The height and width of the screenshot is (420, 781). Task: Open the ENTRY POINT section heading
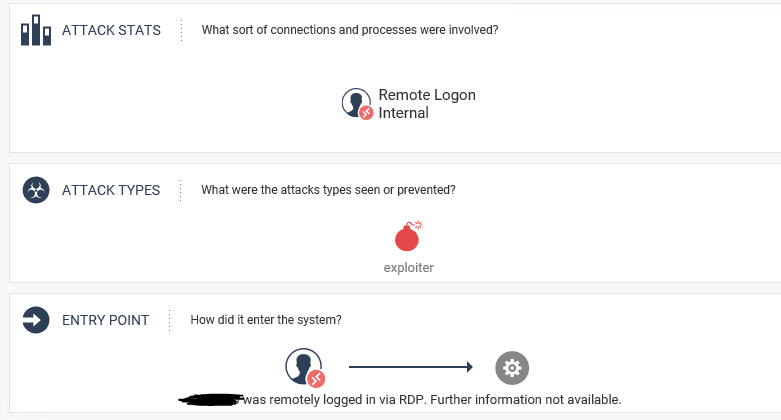(105, 320)
